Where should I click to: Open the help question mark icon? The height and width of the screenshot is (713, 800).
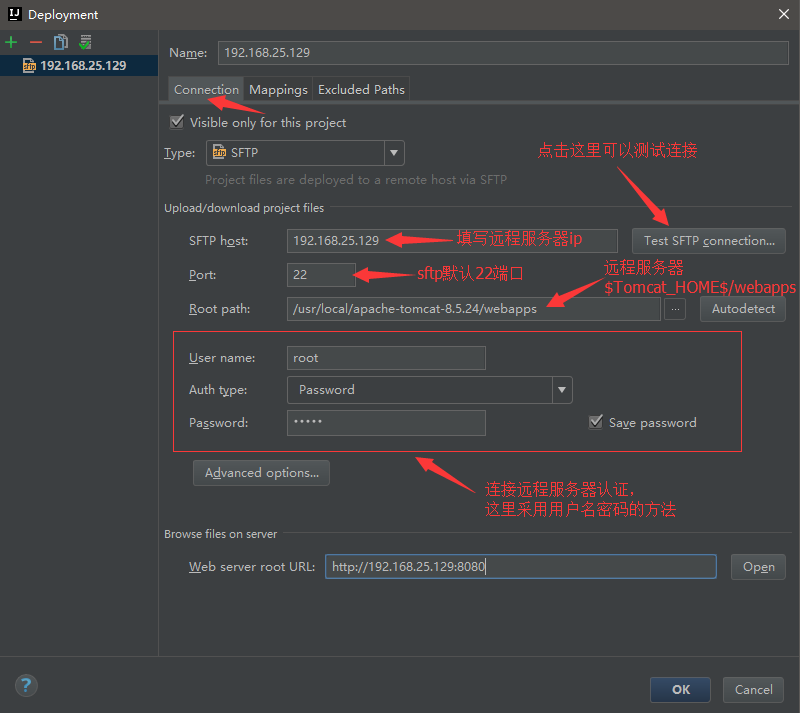tap(26, 685)
